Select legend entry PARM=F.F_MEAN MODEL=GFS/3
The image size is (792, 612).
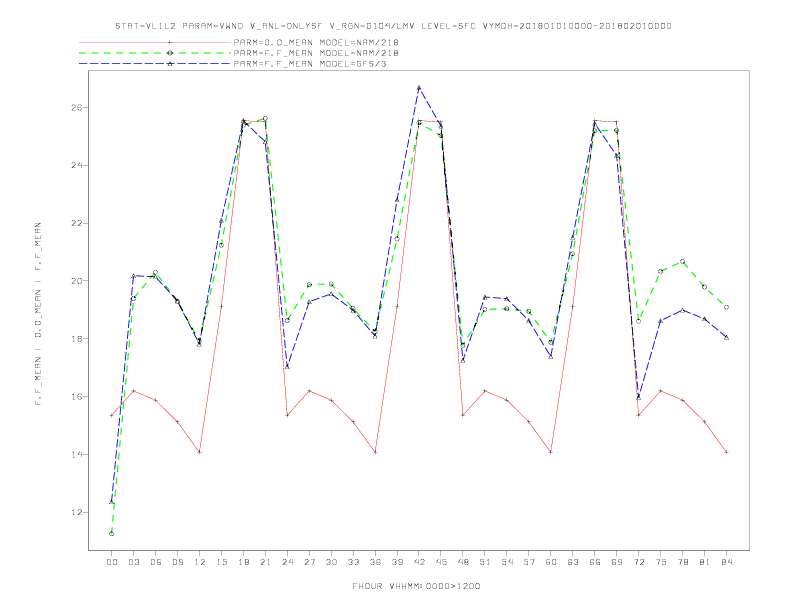(x=310, y=64)
